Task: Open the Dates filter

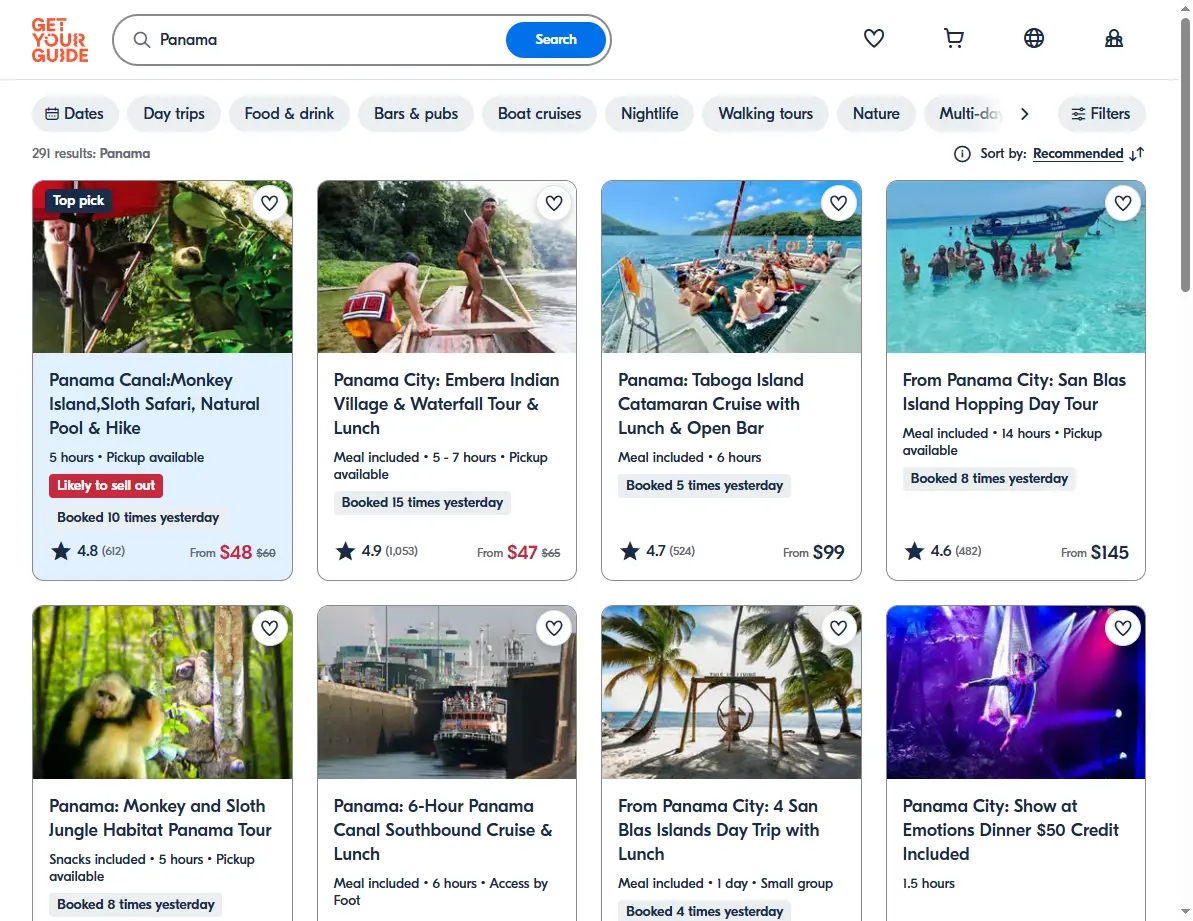Action: coord(75,114)
